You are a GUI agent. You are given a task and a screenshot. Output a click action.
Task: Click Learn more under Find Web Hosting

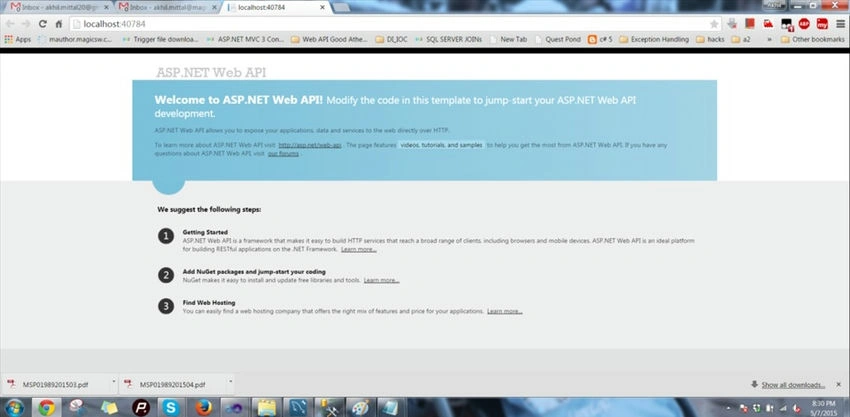point(504,311)
